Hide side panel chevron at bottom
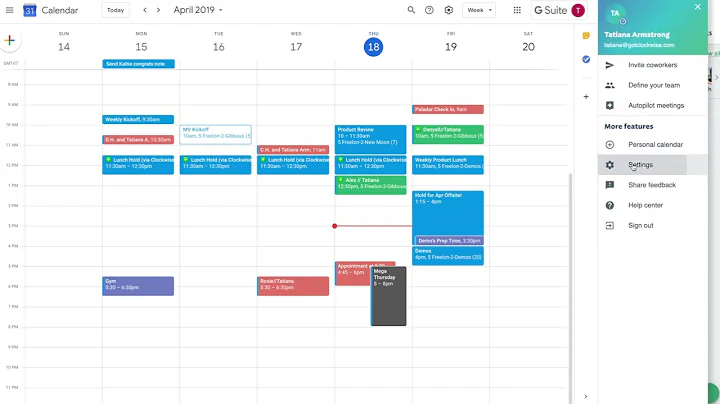The width and height of the screenshot is (720, 404). coord(585,396)
